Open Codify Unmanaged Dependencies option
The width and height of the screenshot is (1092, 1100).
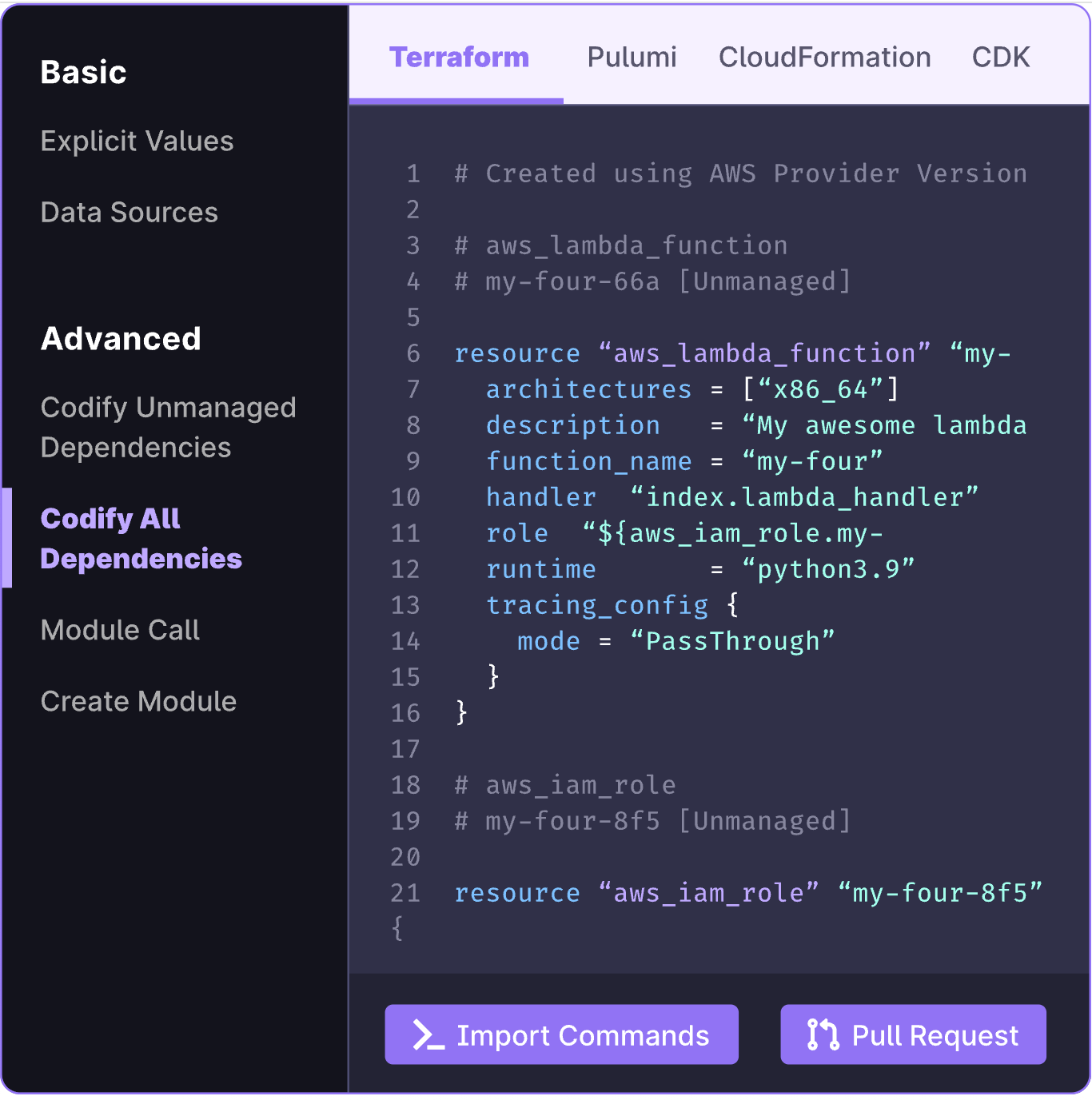click(x=169, y=428)
